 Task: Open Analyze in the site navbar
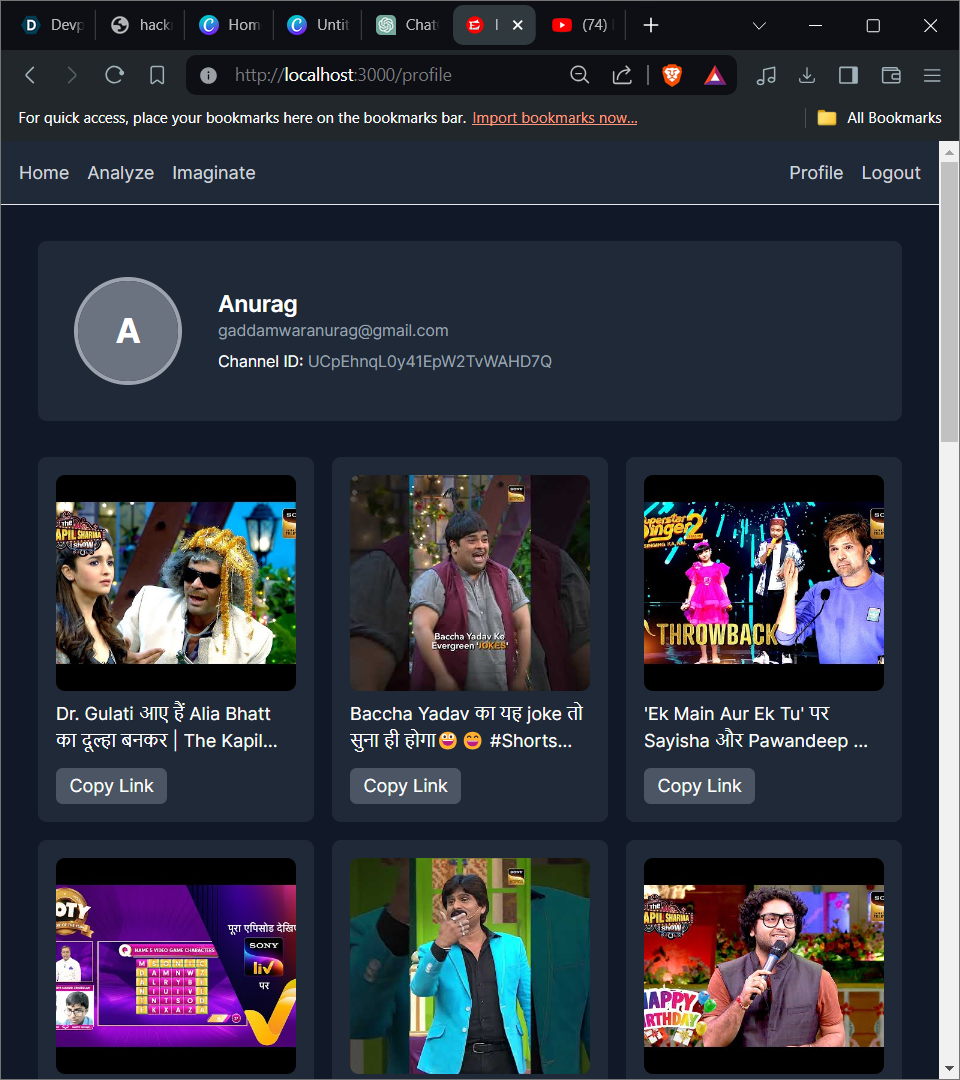pos(121,173)
